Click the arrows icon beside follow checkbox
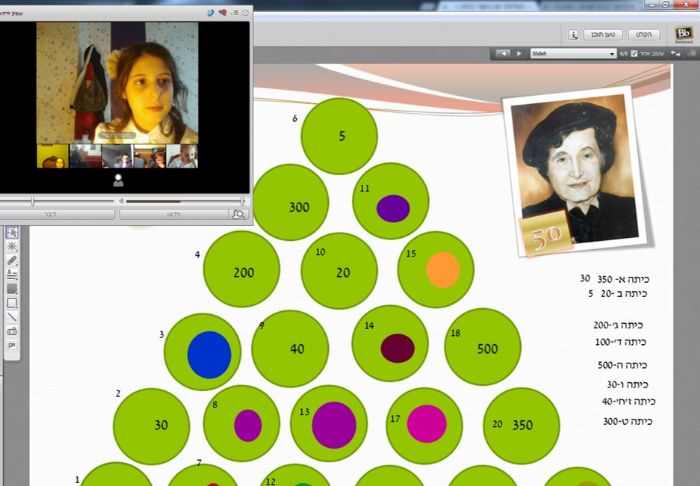700x486 pixels. [x=675, y=54]
